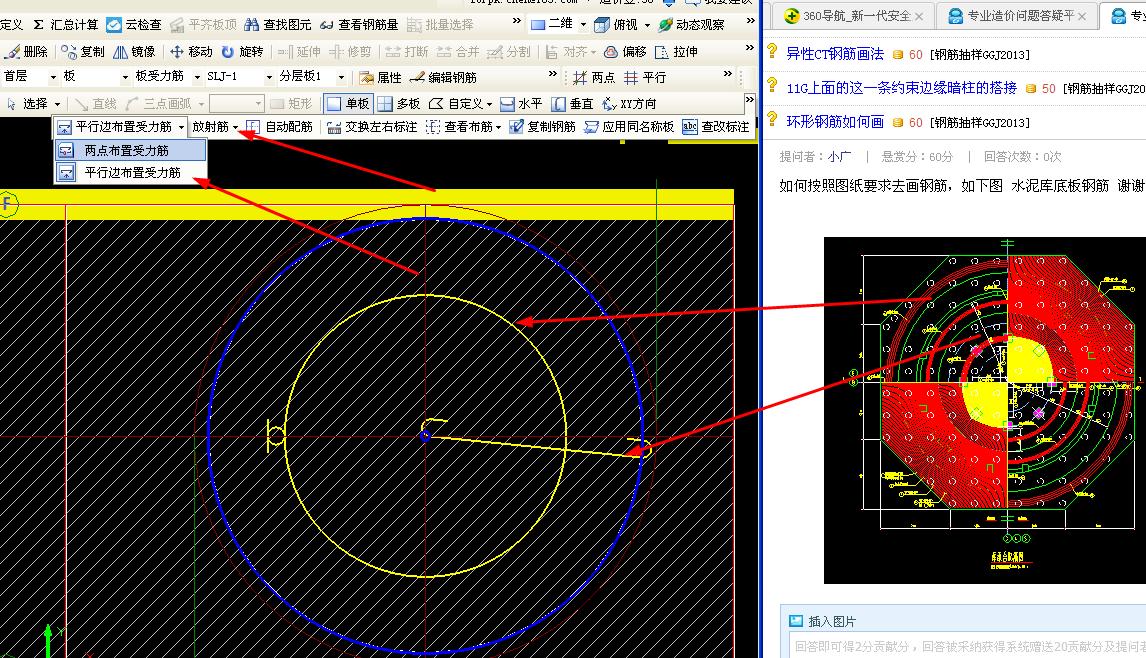Select the 镜像 mirror tool

pyautogui.click(x=134, y=52)
